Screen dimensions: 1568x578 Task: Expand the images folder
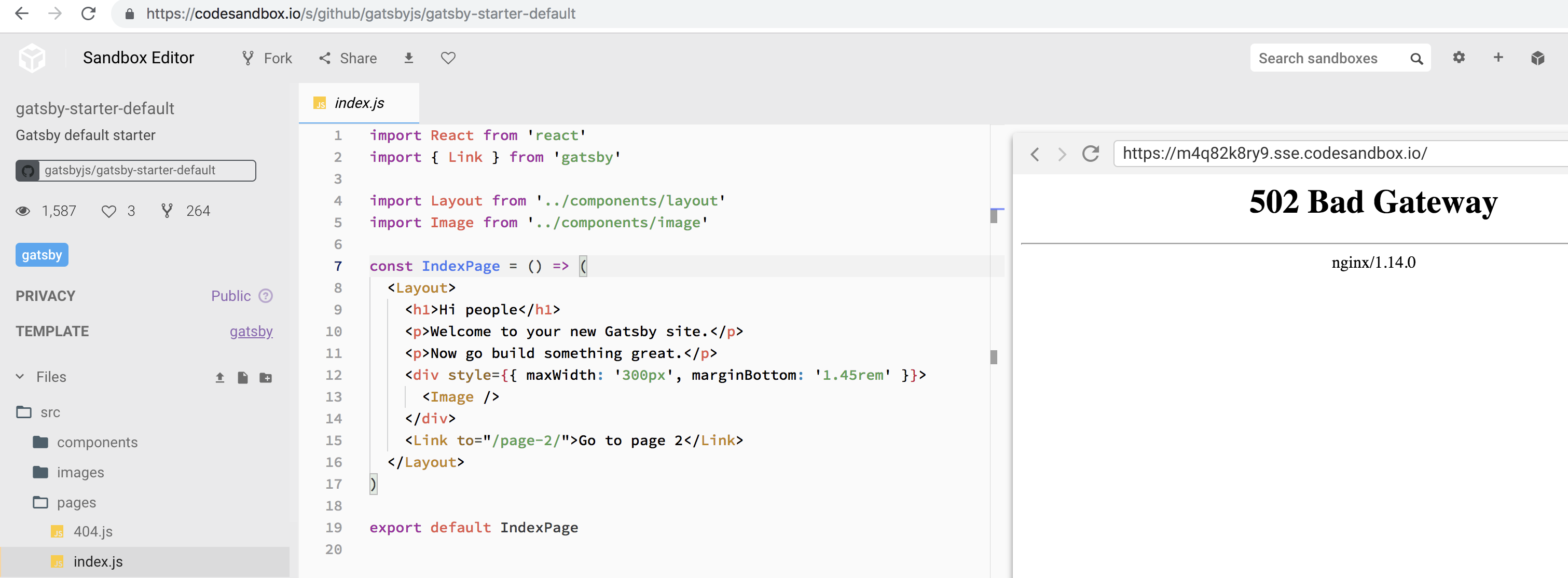[41, 472]
